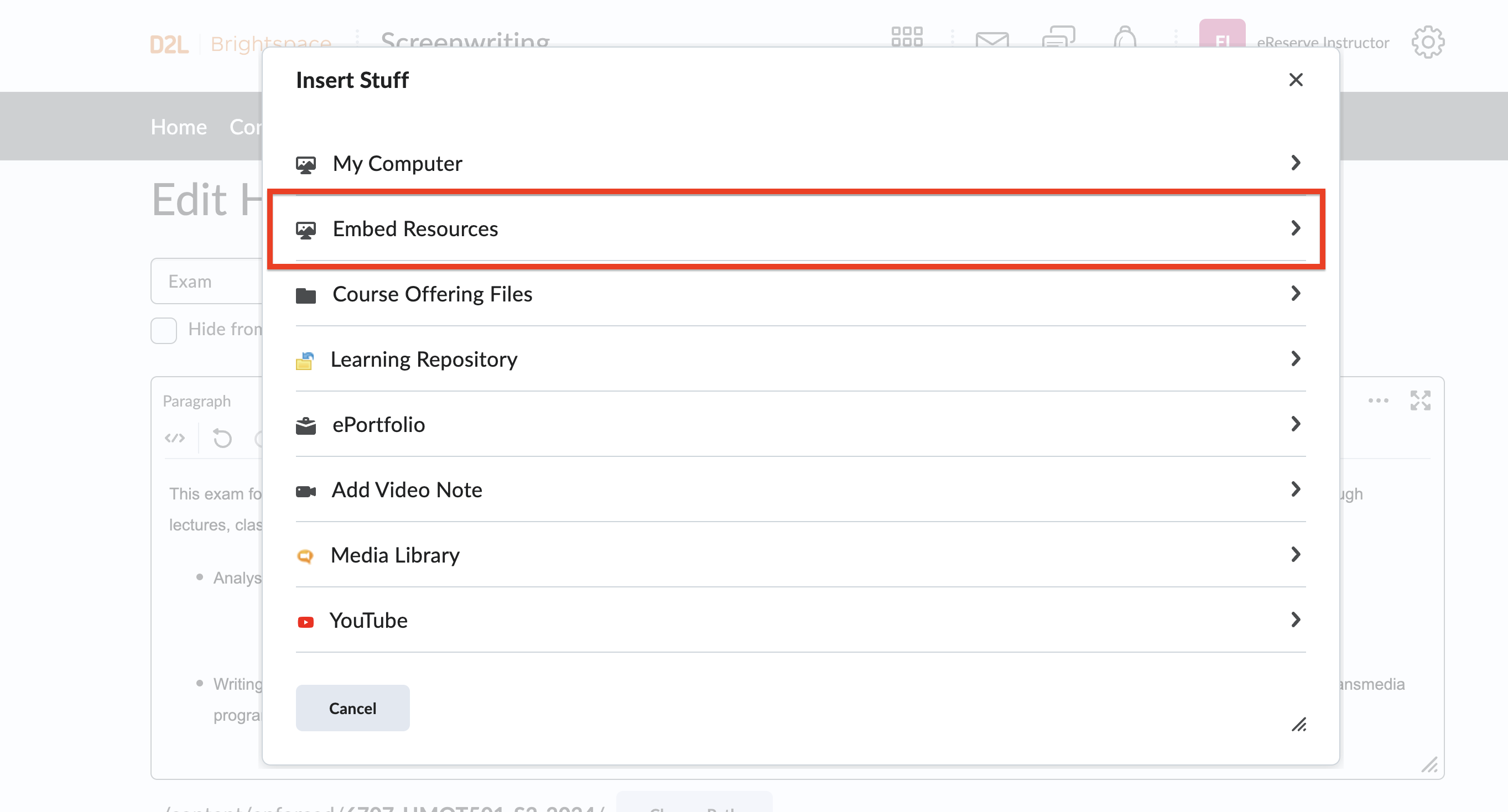Cancel the Insert Stuff dialog
The image size is (1508, 812).
click(352, 708)
